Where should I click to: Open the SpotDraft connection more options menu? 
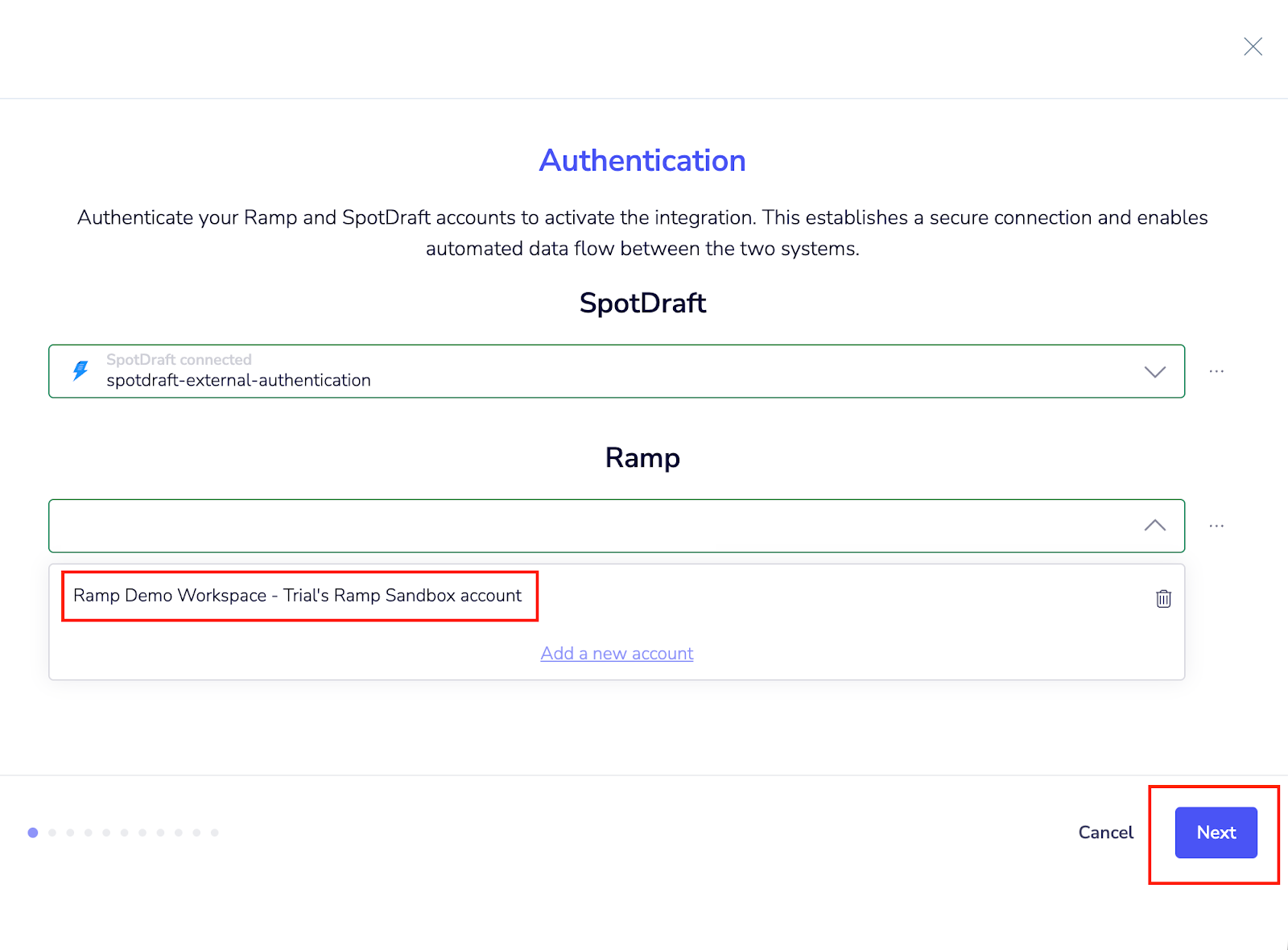click(x=1216, y=371)
